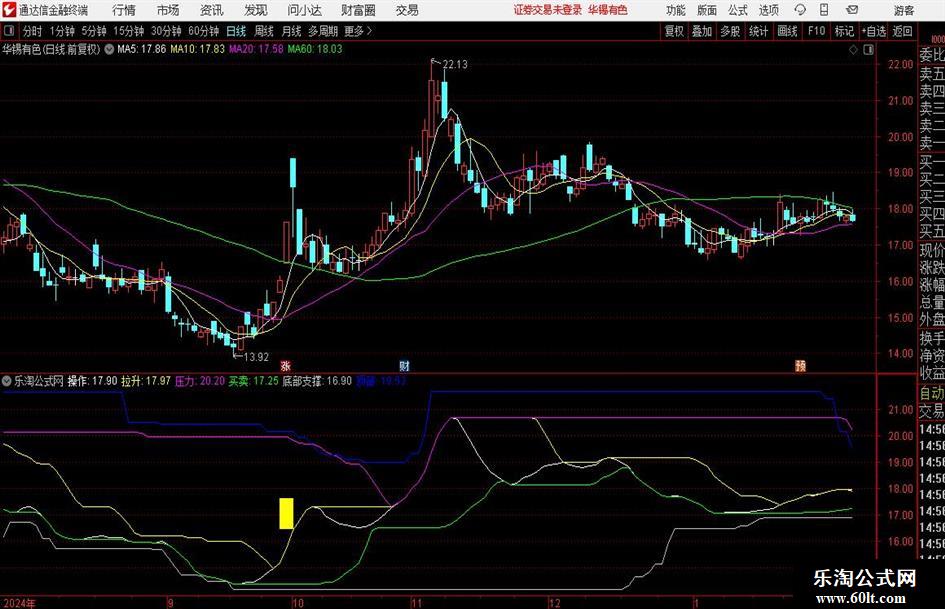Viewport: 945px width, 609px height.
Task: Open the 选项 menu
Action: point(768,10)
